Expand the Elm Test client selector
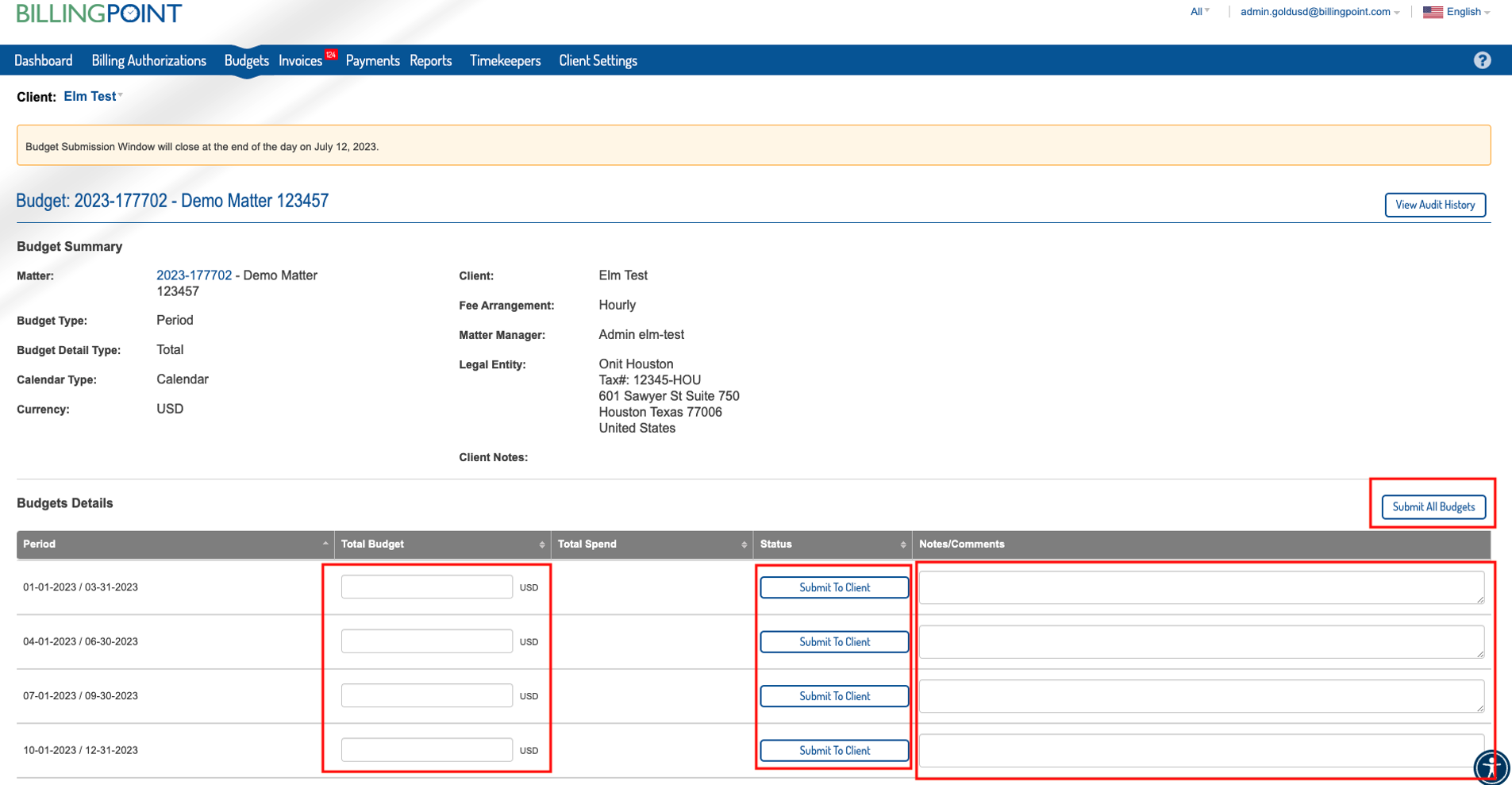Image resolution: width=1512 pixels, height=785 pixels. click(x=93, y=96)
